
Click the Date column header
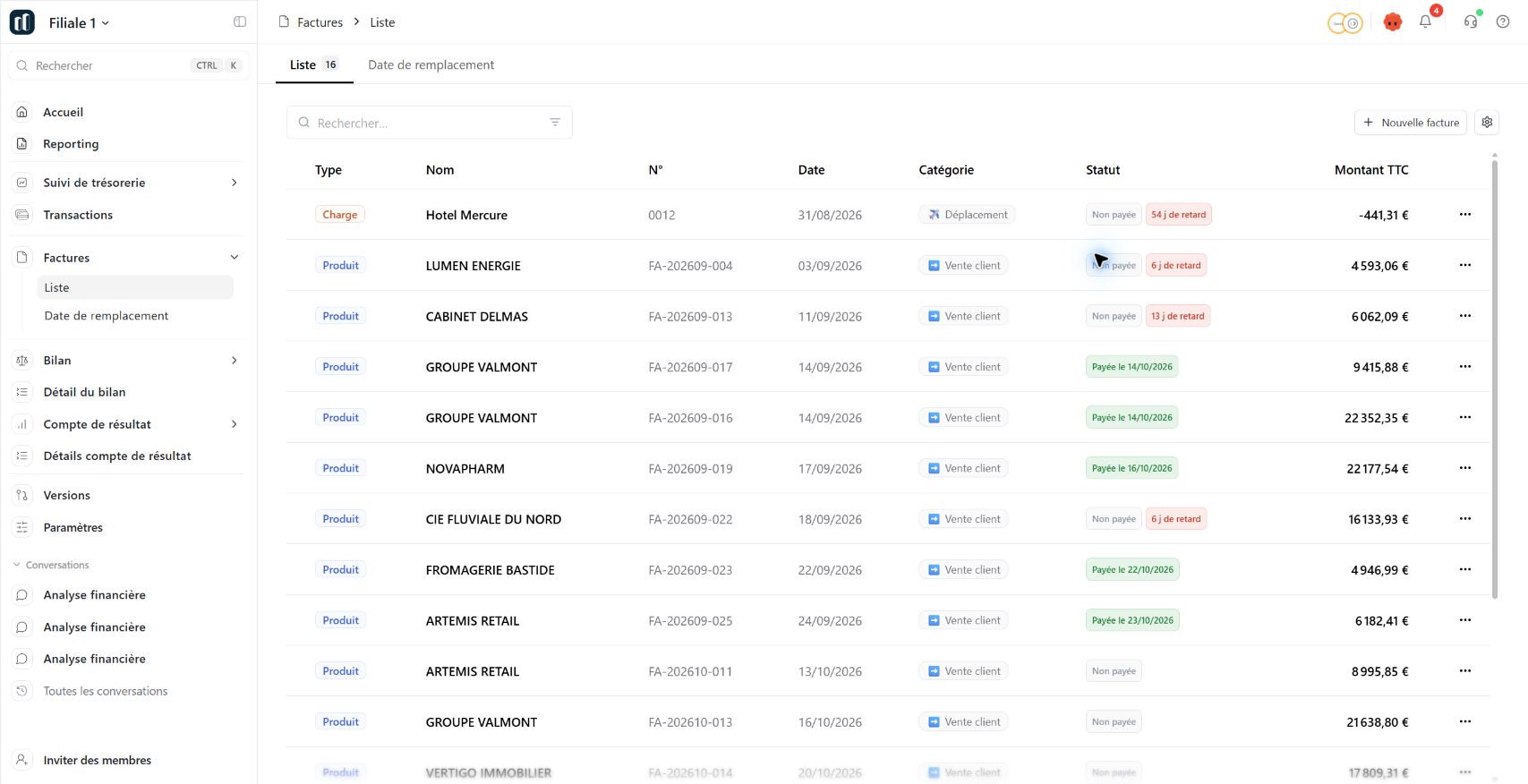pyautogui.click(x=811, y=170)
